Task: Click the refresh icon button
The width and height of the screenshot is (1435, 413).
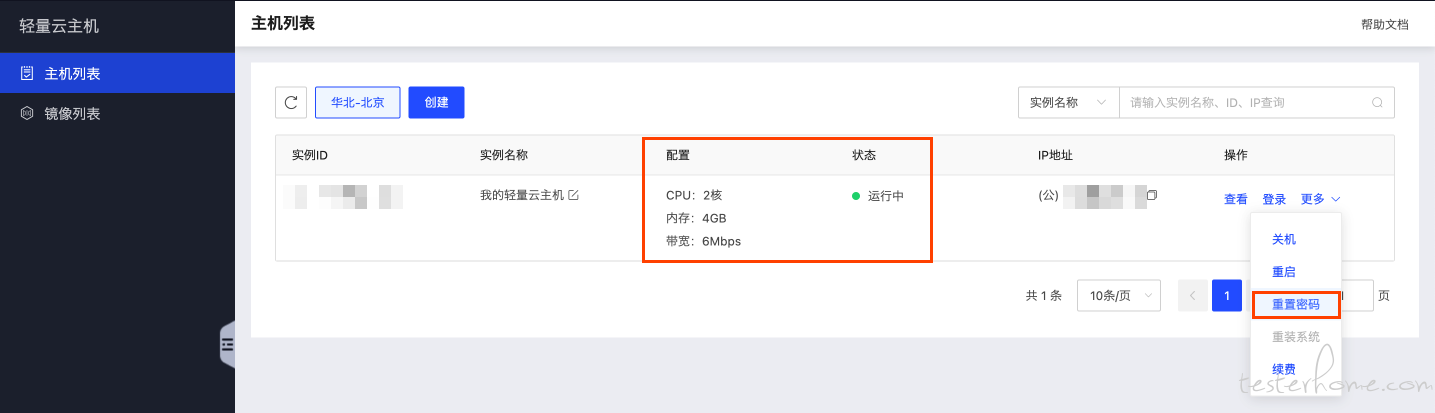Action: [291, 102]
